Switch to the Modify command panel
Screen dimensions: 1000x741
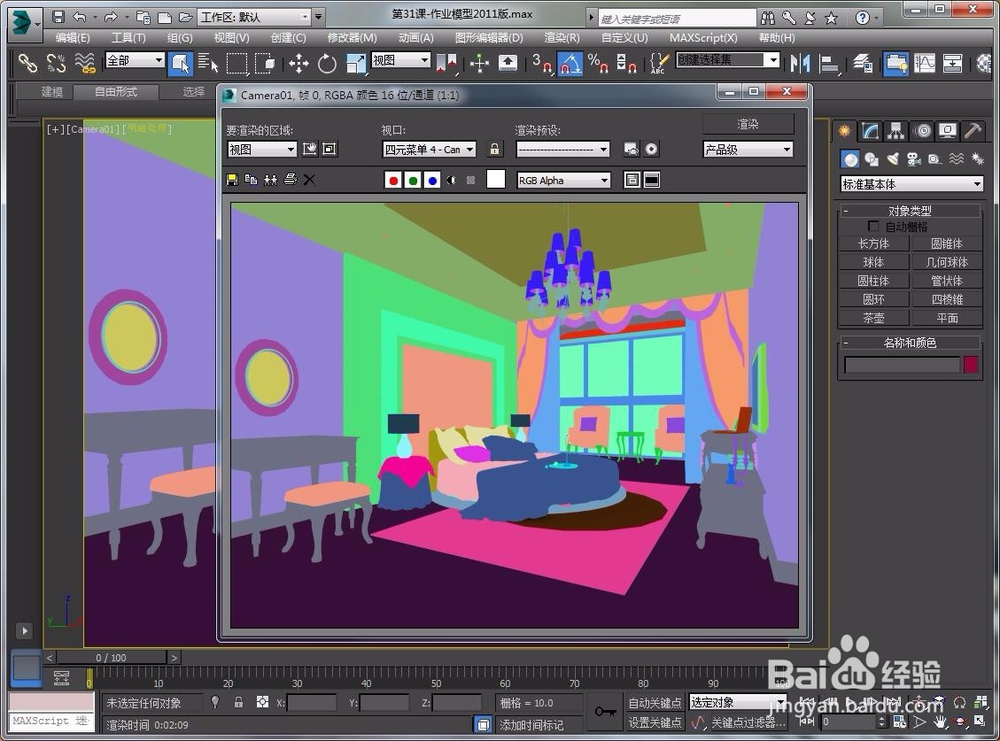[x=870, y=131]
